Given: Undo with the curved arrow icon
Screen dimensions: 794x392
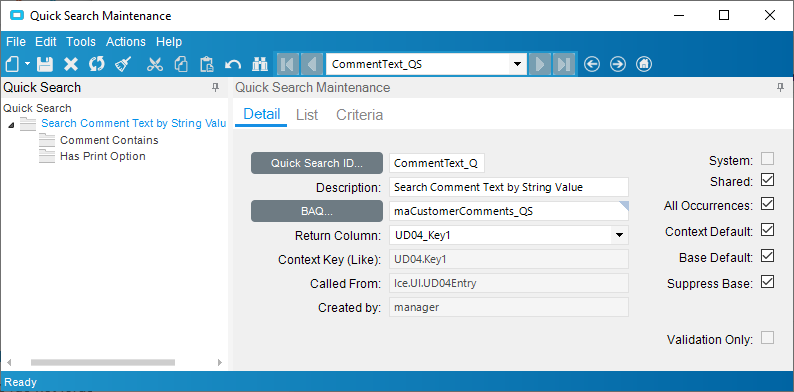Looking at the screenshot, I should click(x=233, y=64).
